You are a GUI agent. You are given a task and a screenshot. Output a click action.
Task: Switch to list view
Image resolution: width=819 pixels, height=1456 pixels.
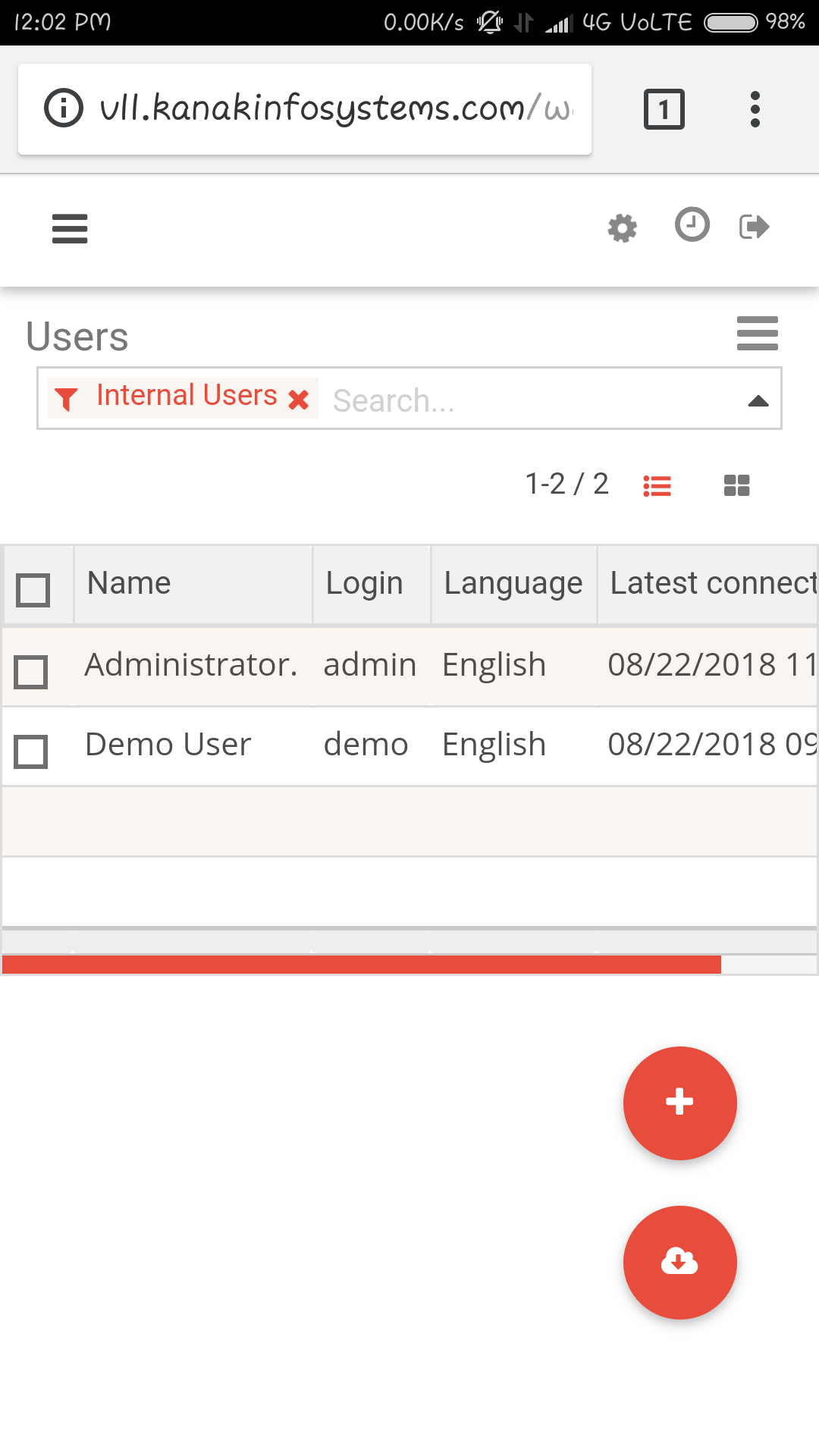click(x=657, y=485)
